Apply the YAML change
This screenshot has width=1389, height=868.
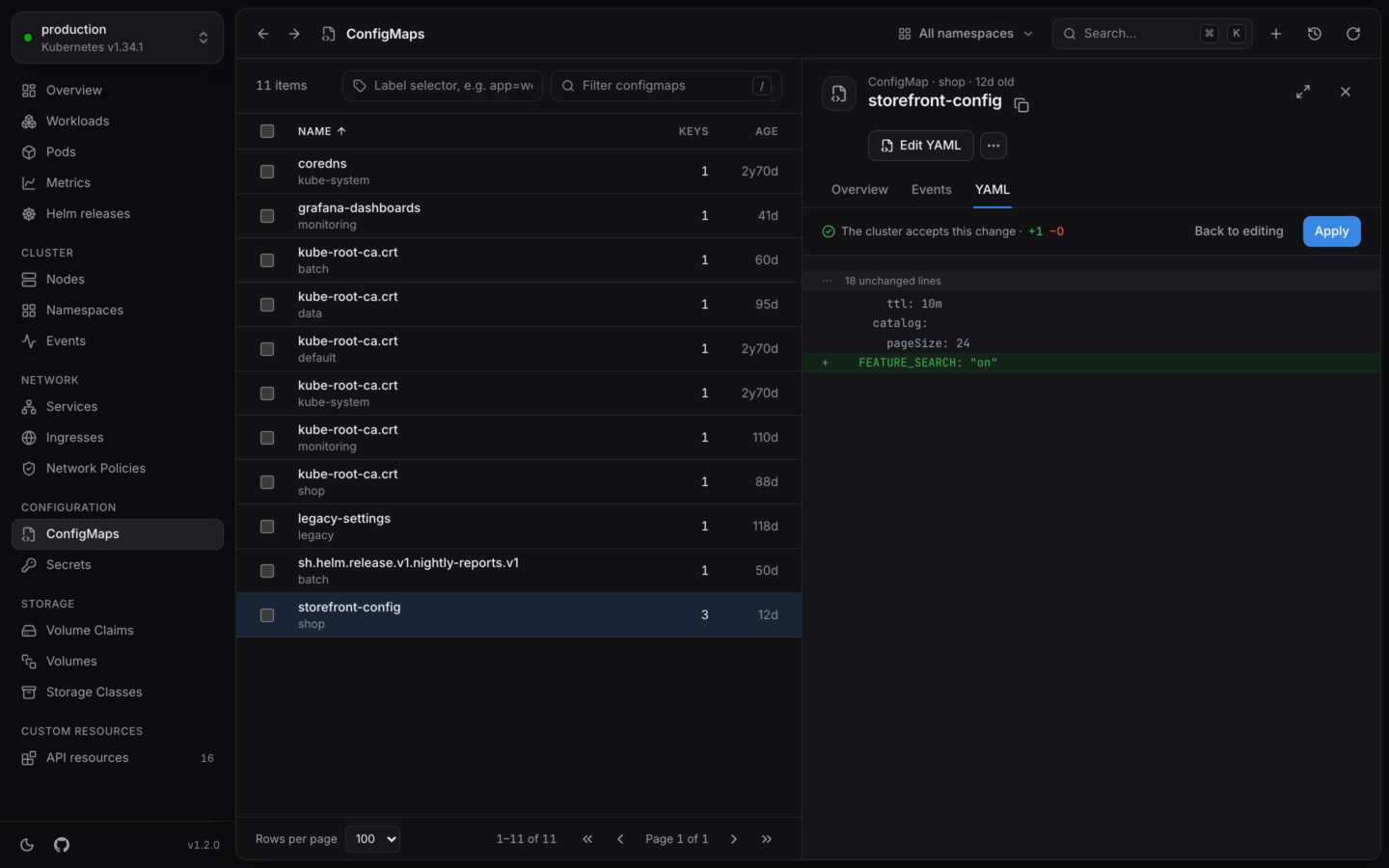(x=1332, y=231)
